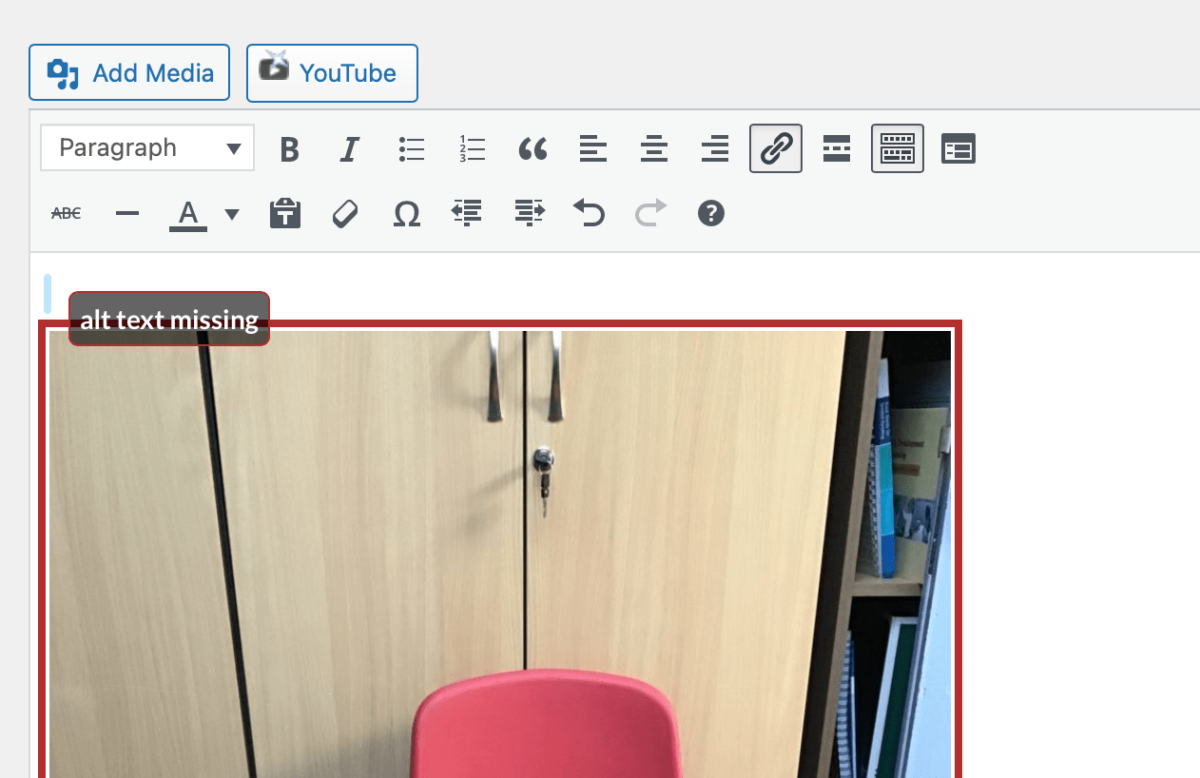The image size is (1200, 778).
Task: Open the Paragraph format dropdown
Action: tap(148, 148)
